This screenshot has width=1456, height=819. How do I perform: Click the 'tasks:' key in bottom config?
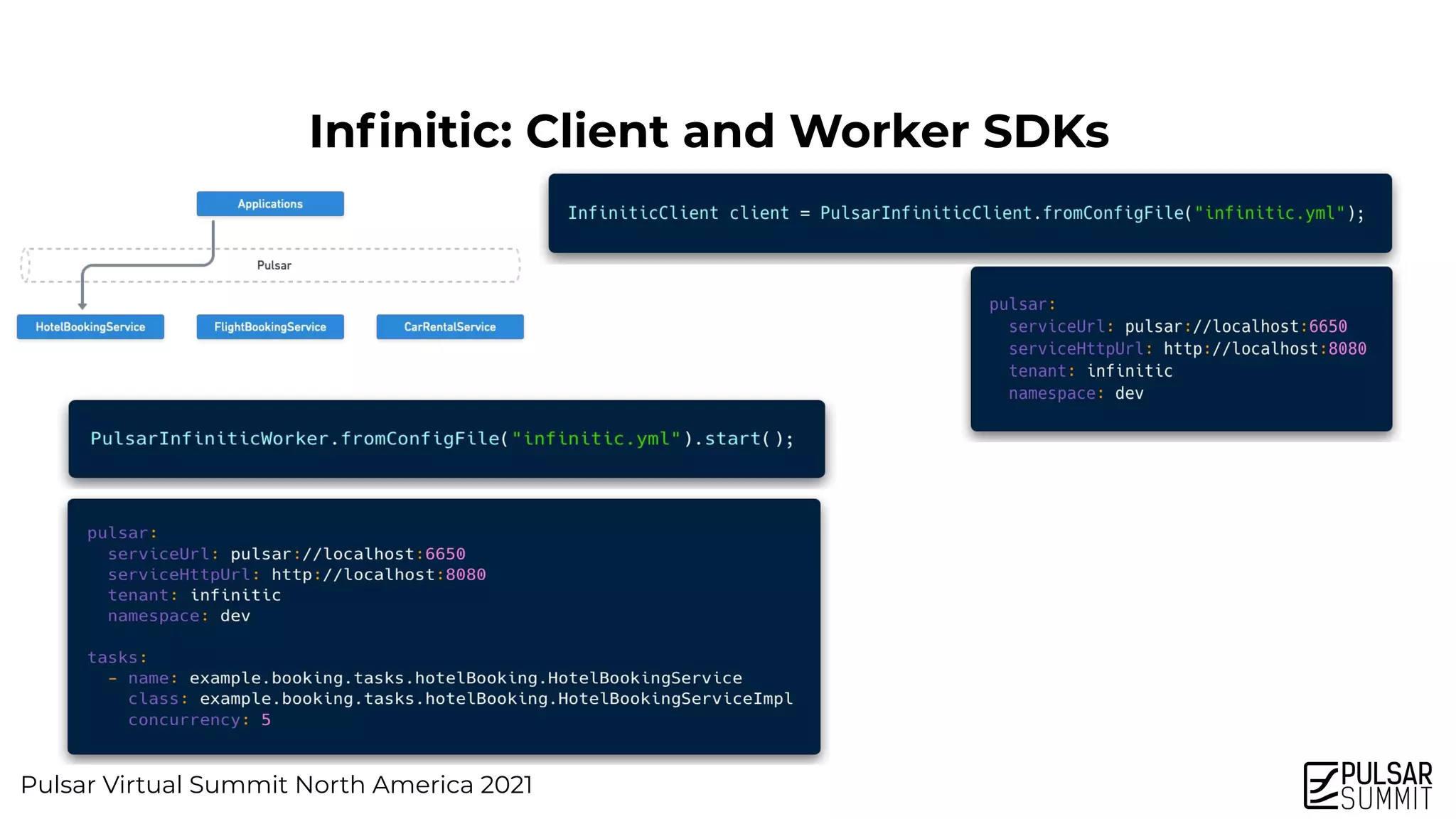117,658
